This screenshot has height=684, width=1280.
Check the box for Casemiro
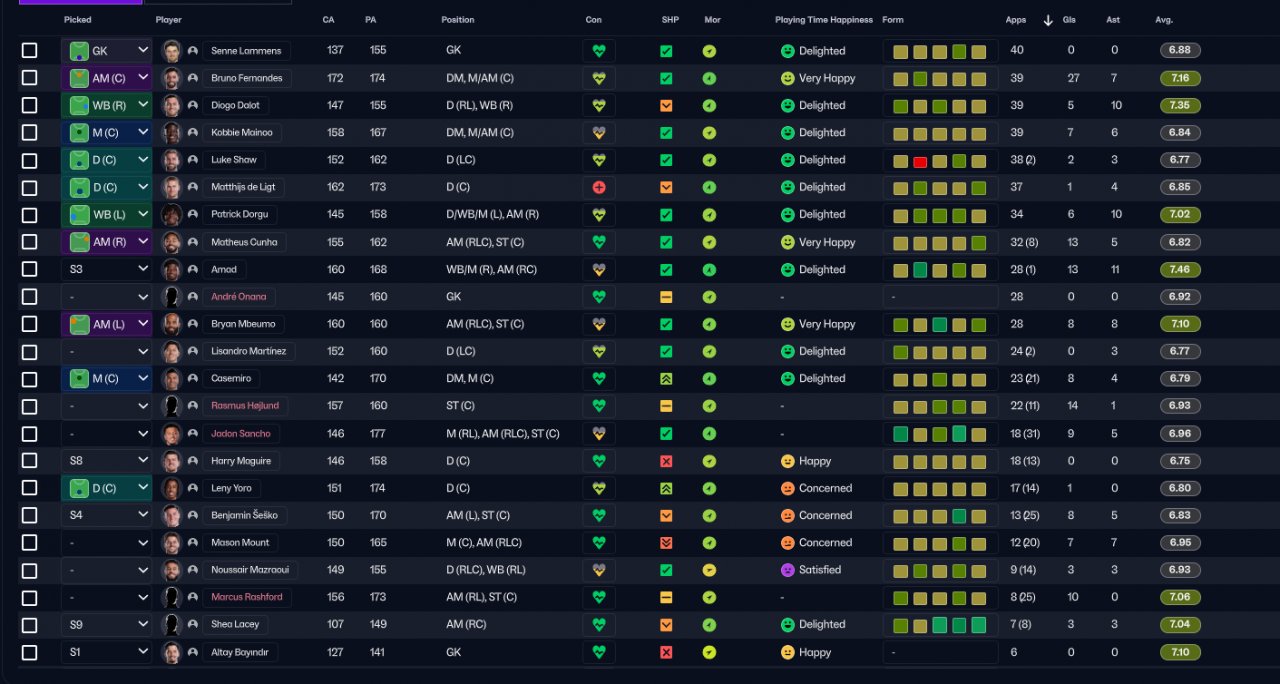[29, 379]
